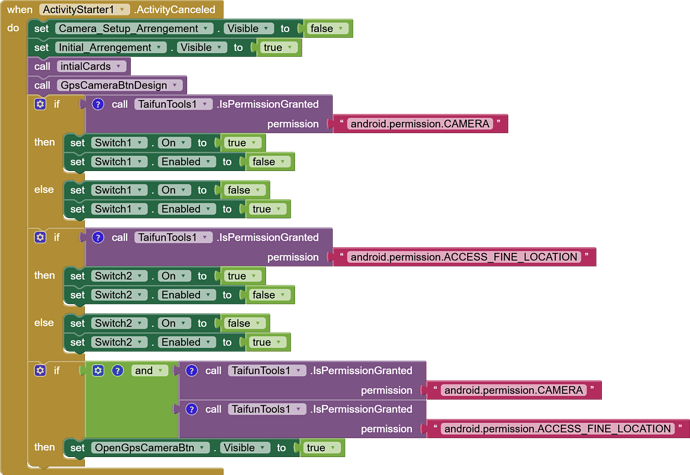This screenshot has width=690, height=475.
Task: Open Switch1 dropdown in 'Switch1.Enabled to false' row
Action: [x=119, y=162]
